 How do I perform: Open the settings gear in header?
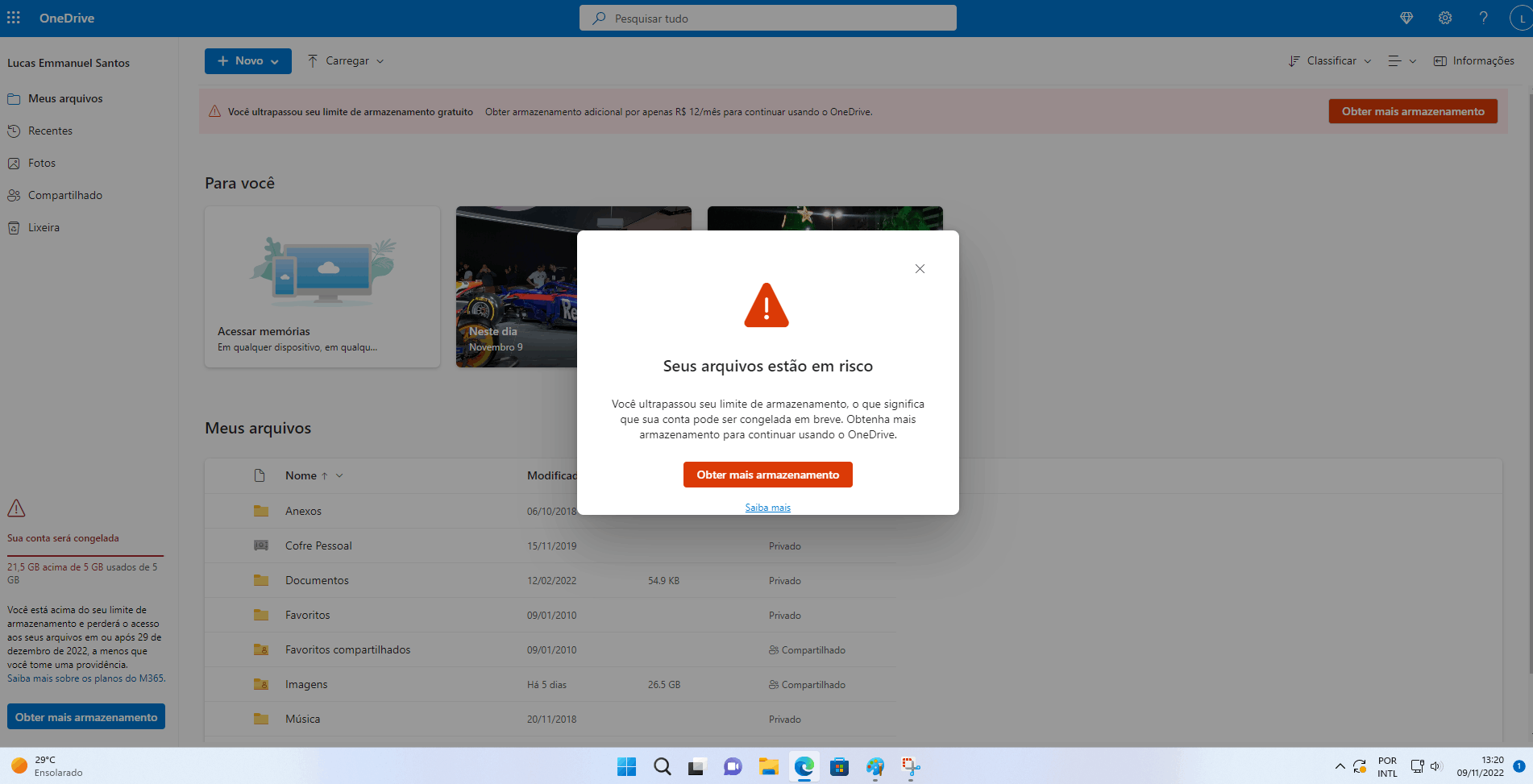pyautogui.click(x=1445, y=18)
